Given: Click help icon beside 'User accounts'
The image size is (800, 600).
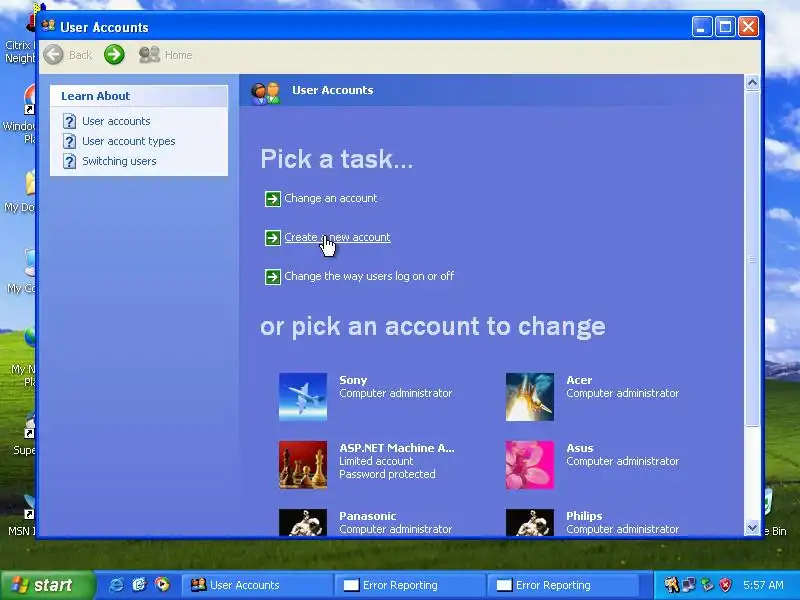Looking at the screenshot, I should 69,121.
